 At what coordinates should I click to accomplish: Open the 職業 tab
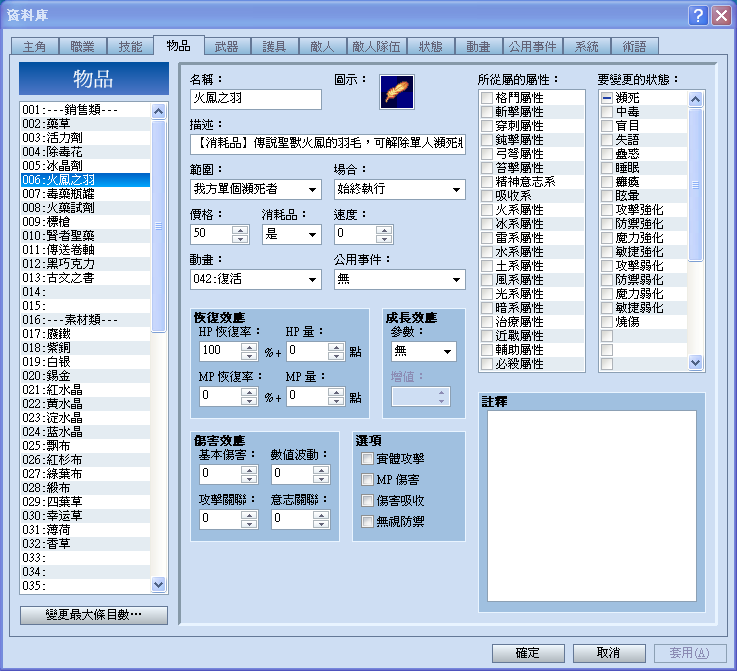(x=82, y=47)
